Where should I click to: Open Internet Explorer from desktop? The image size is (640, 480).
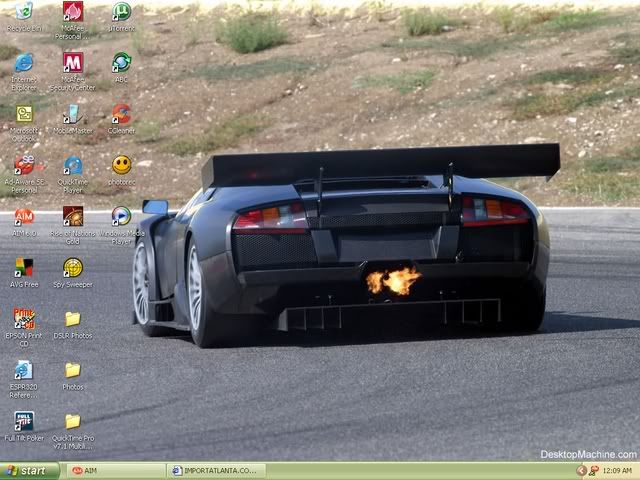pos(24,63)
